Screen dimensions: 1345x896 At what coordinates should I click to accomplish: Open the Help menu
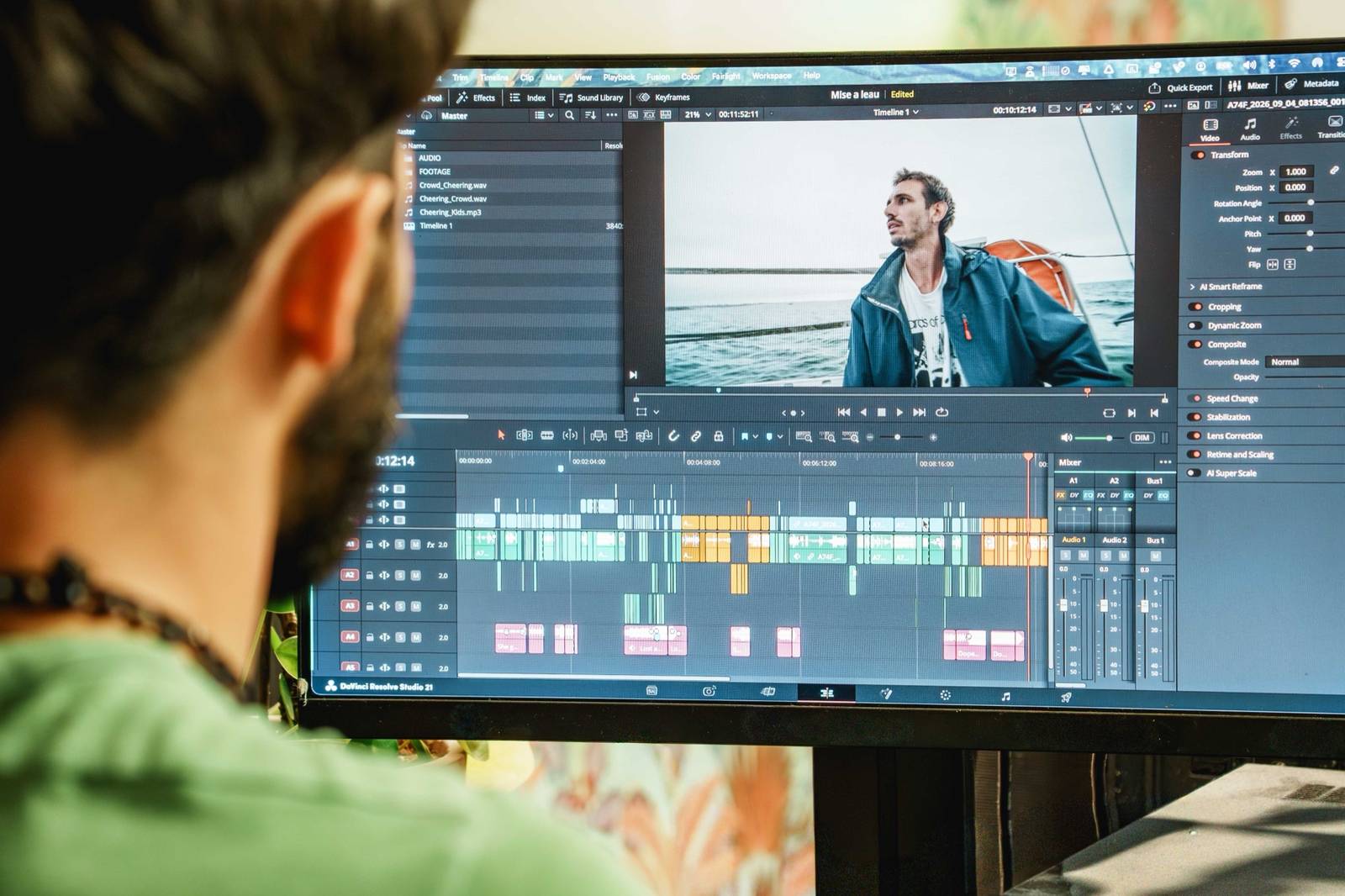(811, 75)
